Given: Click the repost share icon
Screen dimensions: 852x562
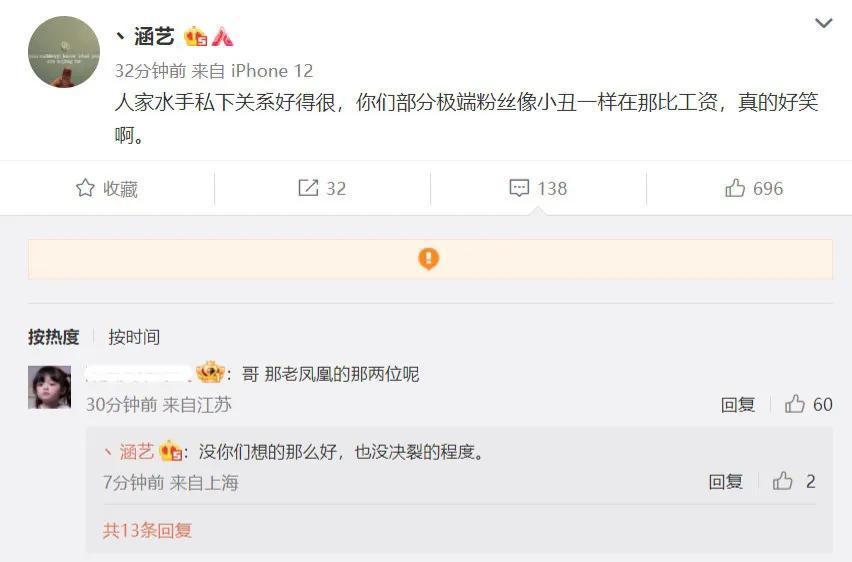Looking at the screenshot, I should point(308,188).
